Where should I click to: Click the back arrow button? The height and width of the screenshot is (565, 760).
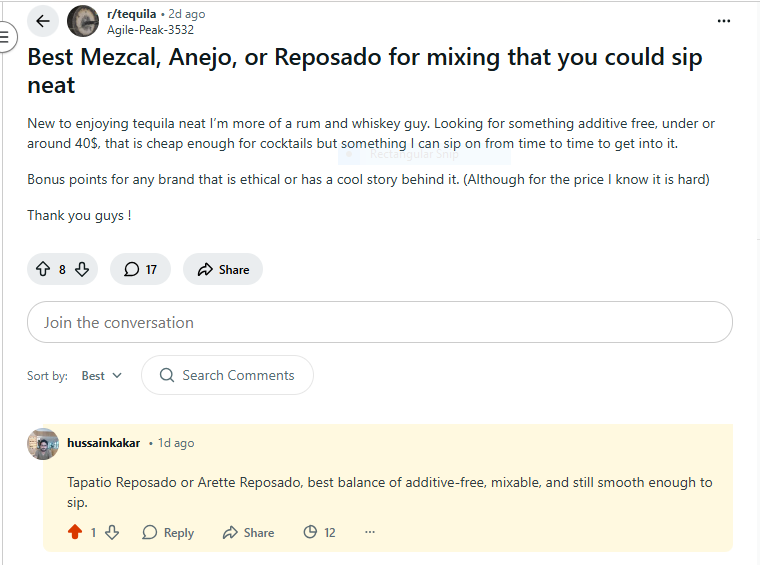tap(42, 20)
